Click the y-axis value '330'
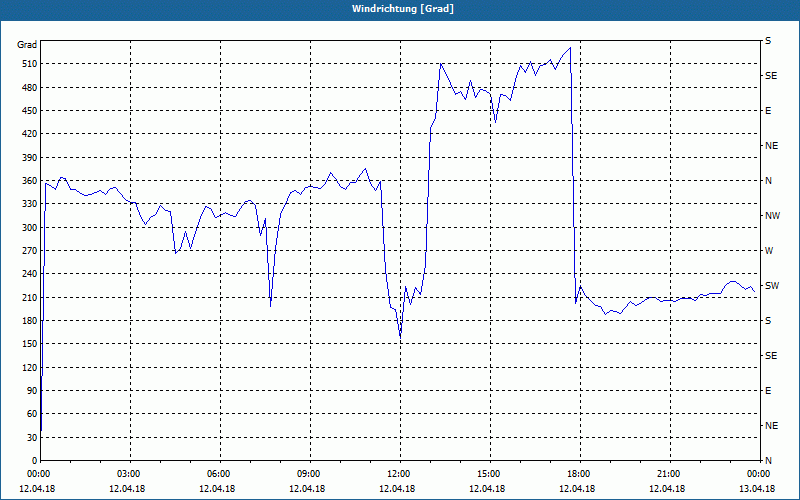Screen dimensions: 800x500 [30, 204]
